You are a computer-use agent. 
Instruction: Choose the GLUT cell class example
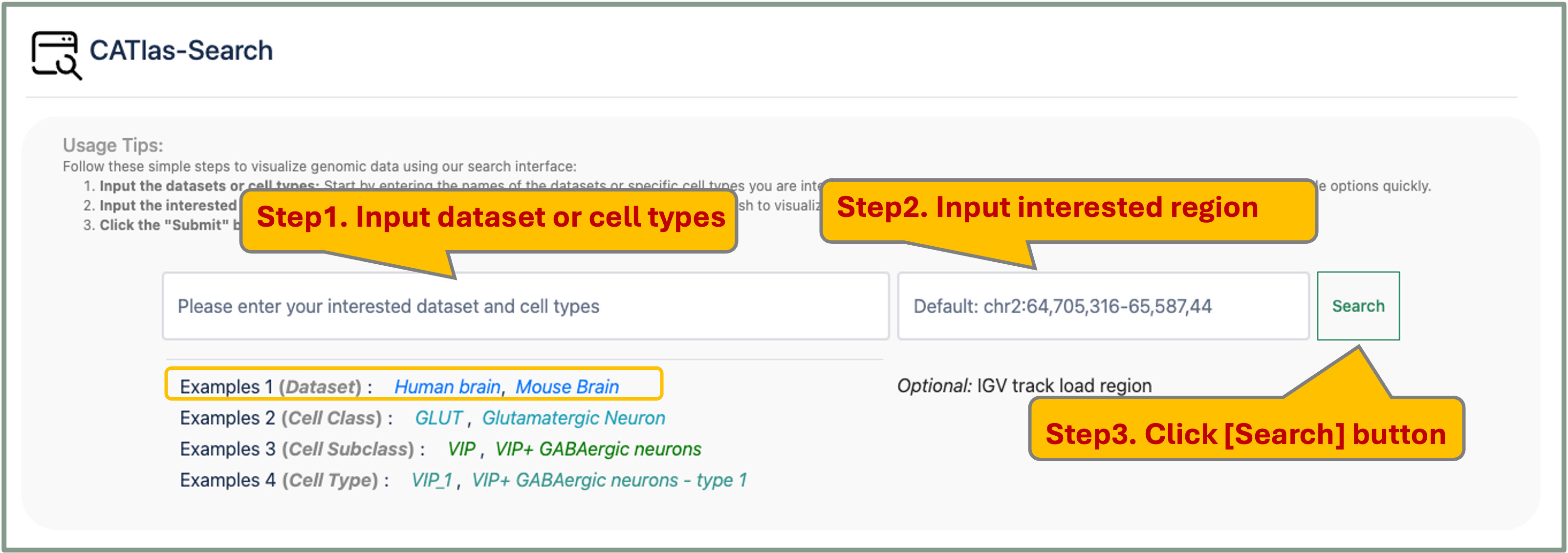[x=438, y=418]
